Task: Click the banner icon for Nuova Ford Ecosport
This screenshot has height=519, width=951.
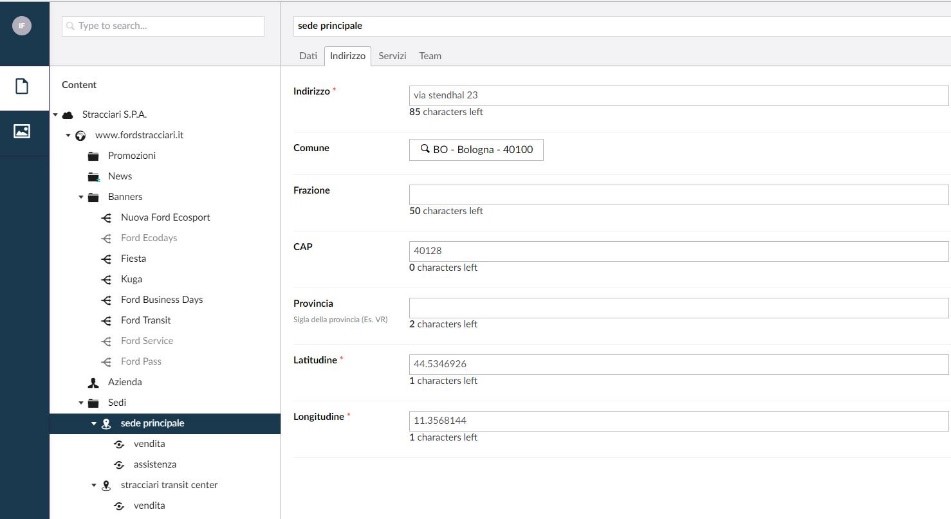Action: point(106,218)
